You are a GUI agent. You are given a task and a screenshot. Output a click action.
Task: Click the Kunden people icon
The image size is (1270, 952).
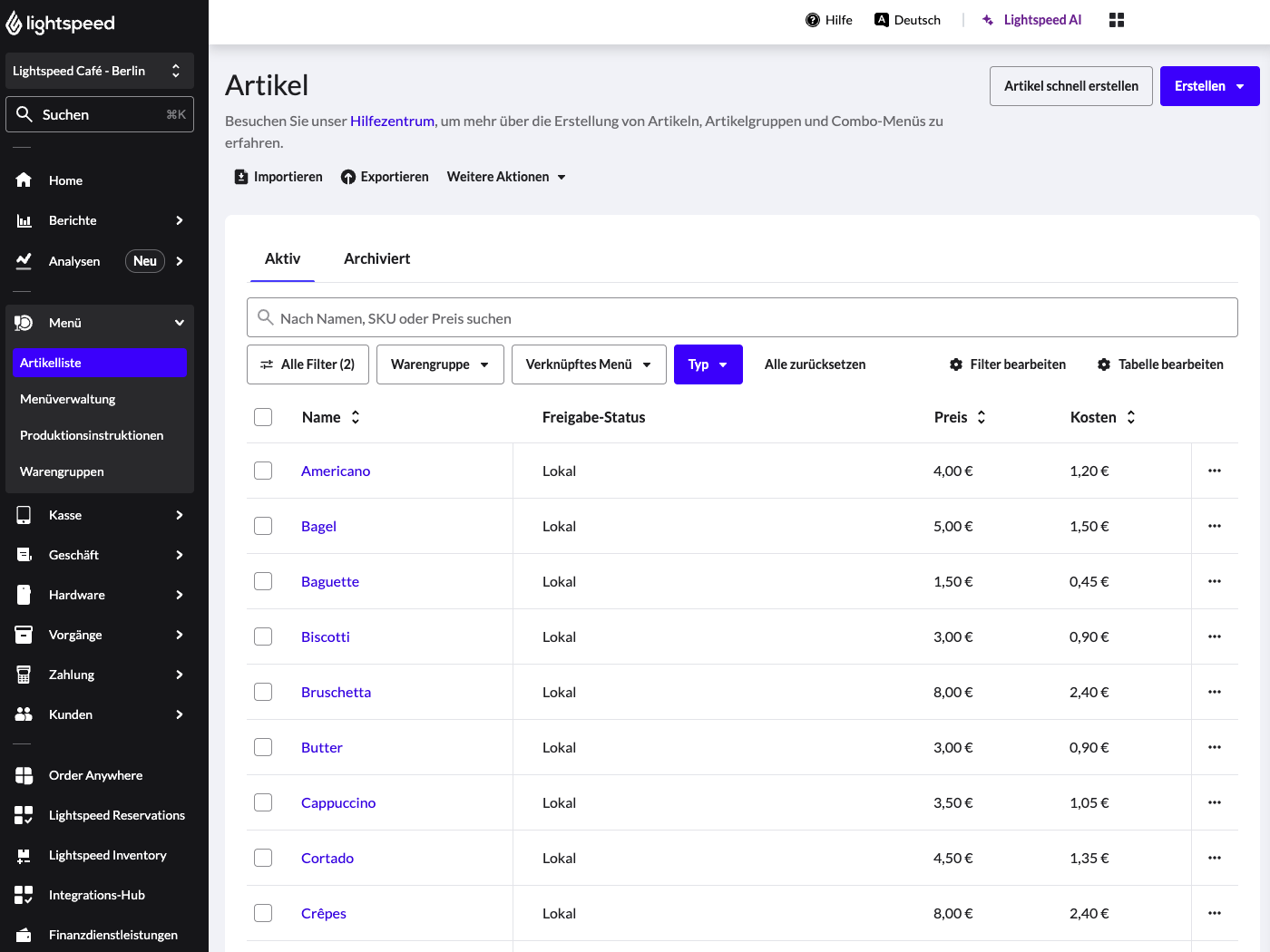click(24, 714)
